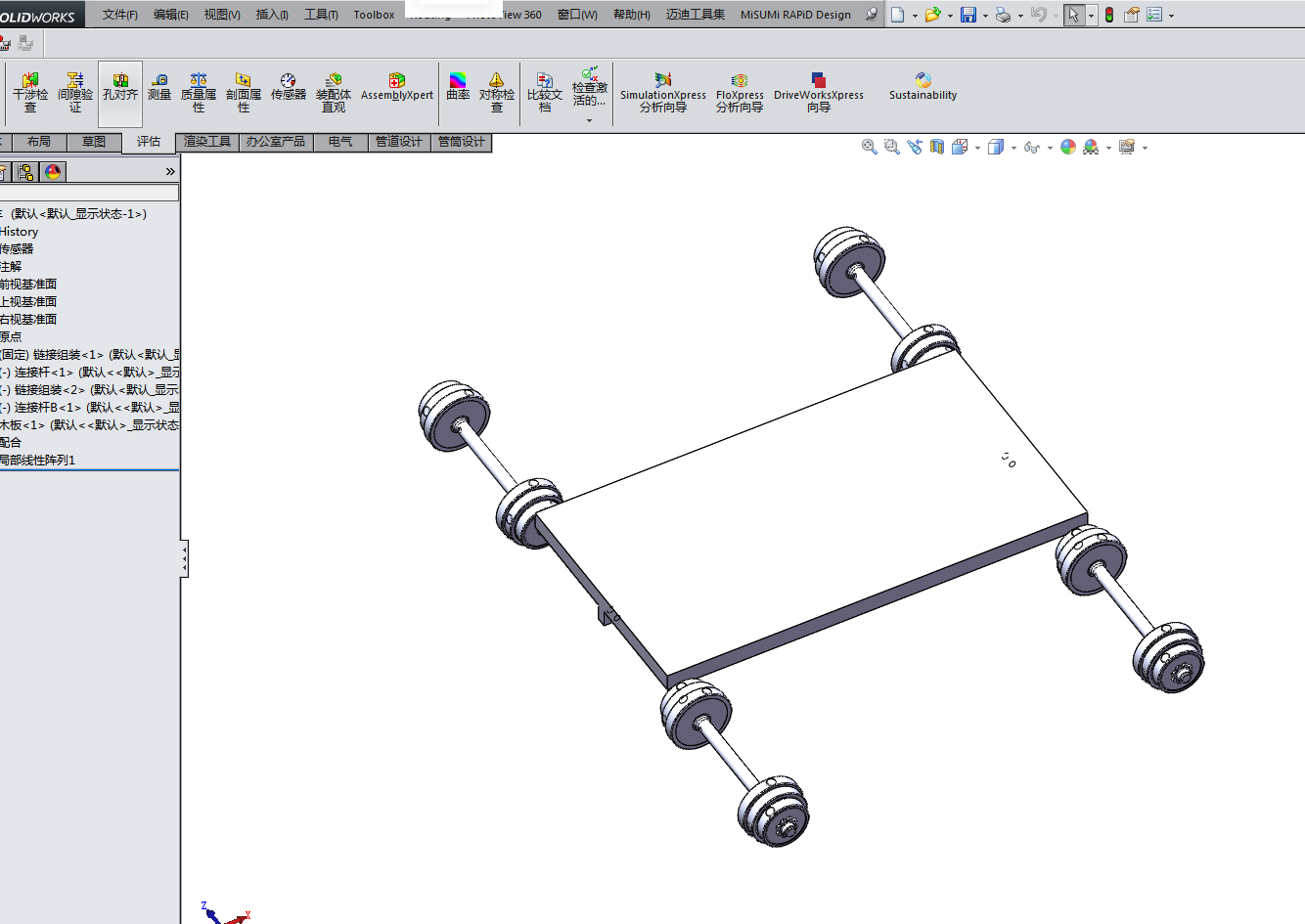1305x924 pixels.
Task: Click the feature tree filter field
Action: [x=89, y=193]
